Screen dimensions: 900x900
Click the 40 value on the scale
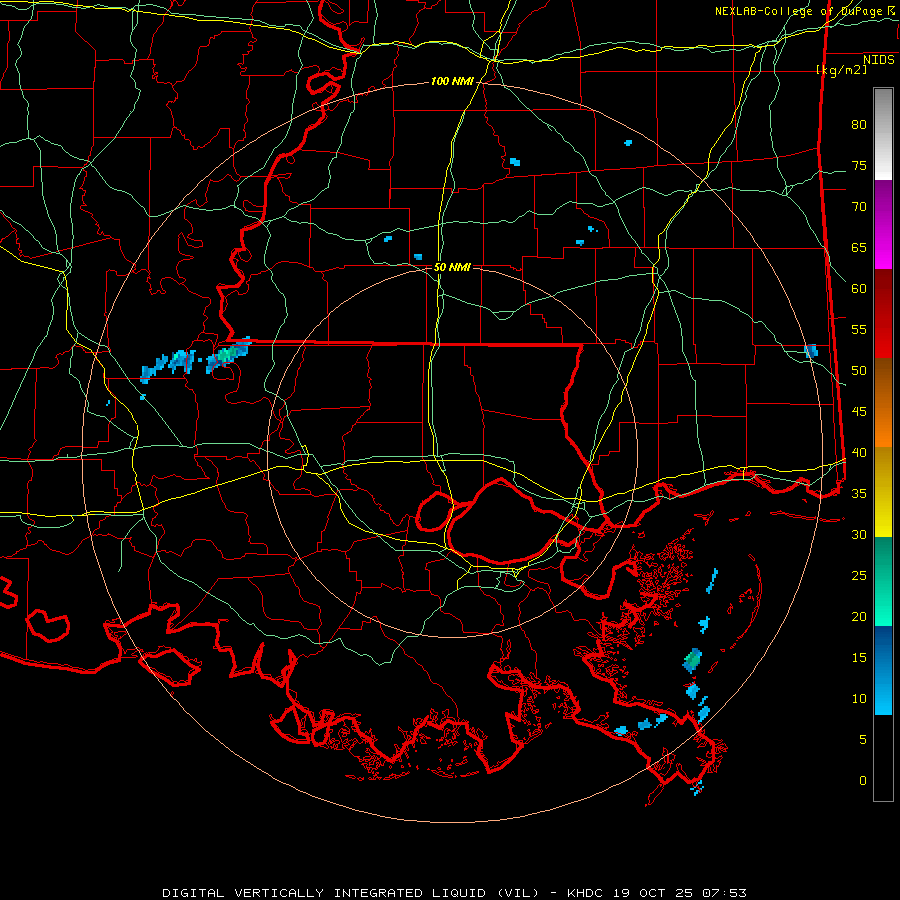[859, 453]
